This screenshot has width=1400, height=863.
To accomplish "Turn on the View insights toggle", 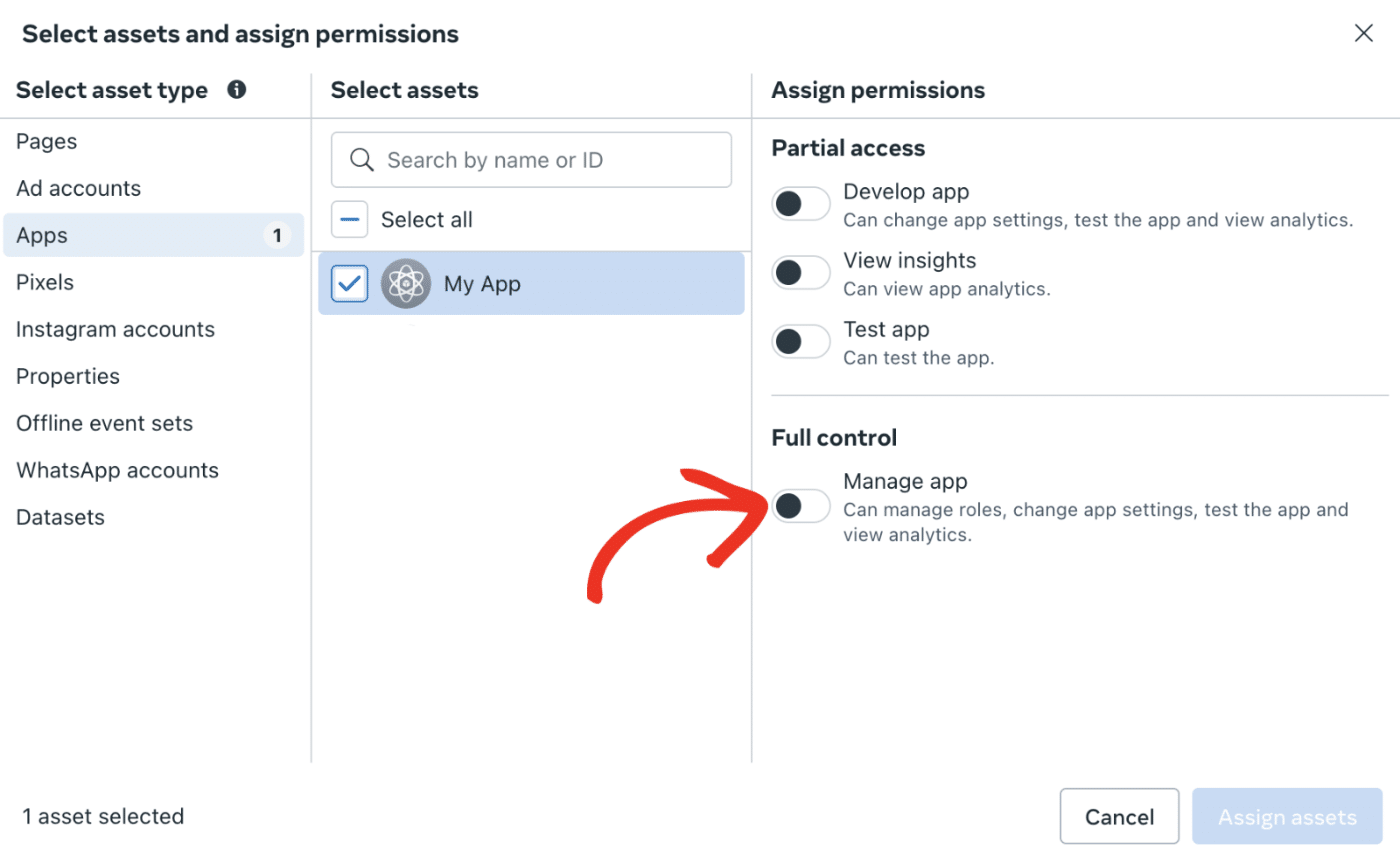I will click(x=800, y=272).
